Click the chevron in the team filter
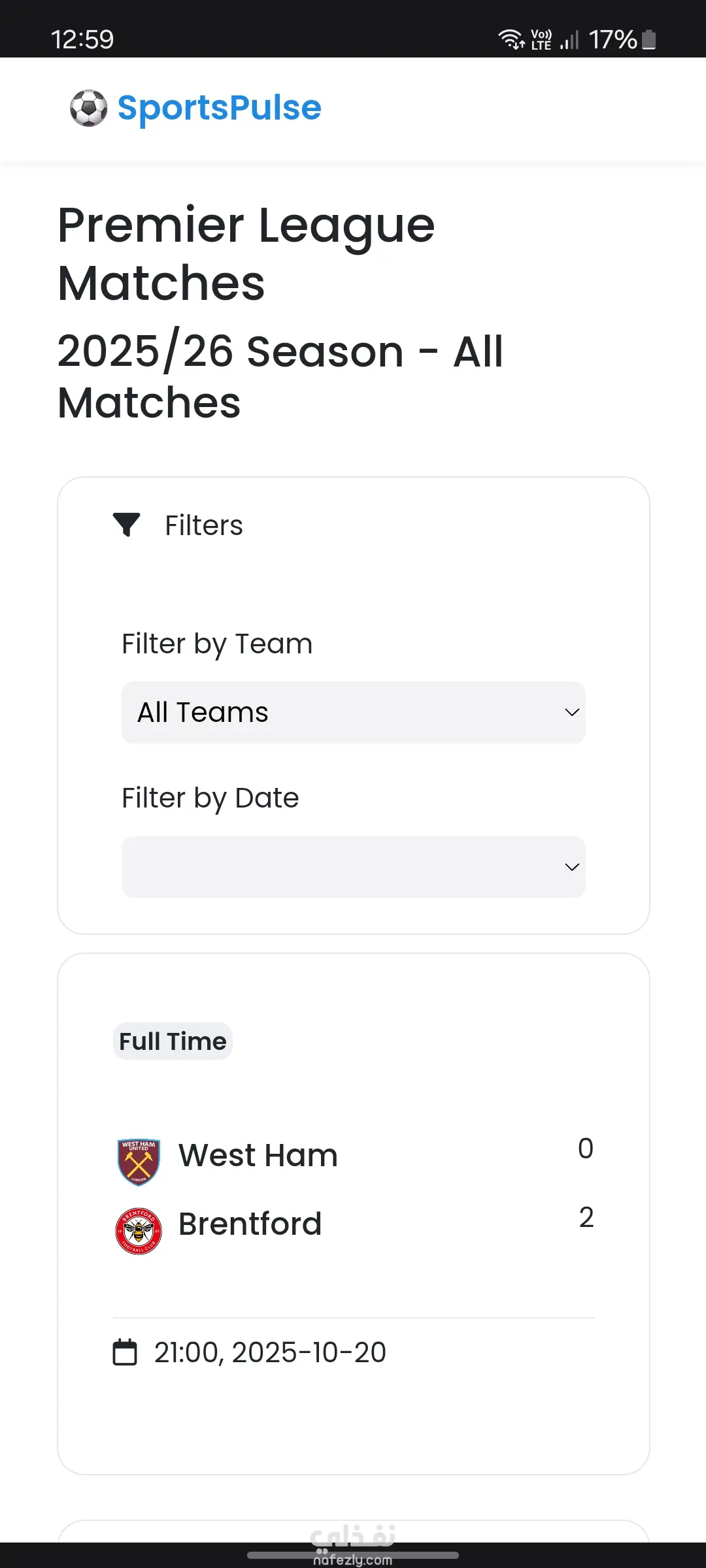 (x=572, y=712)
